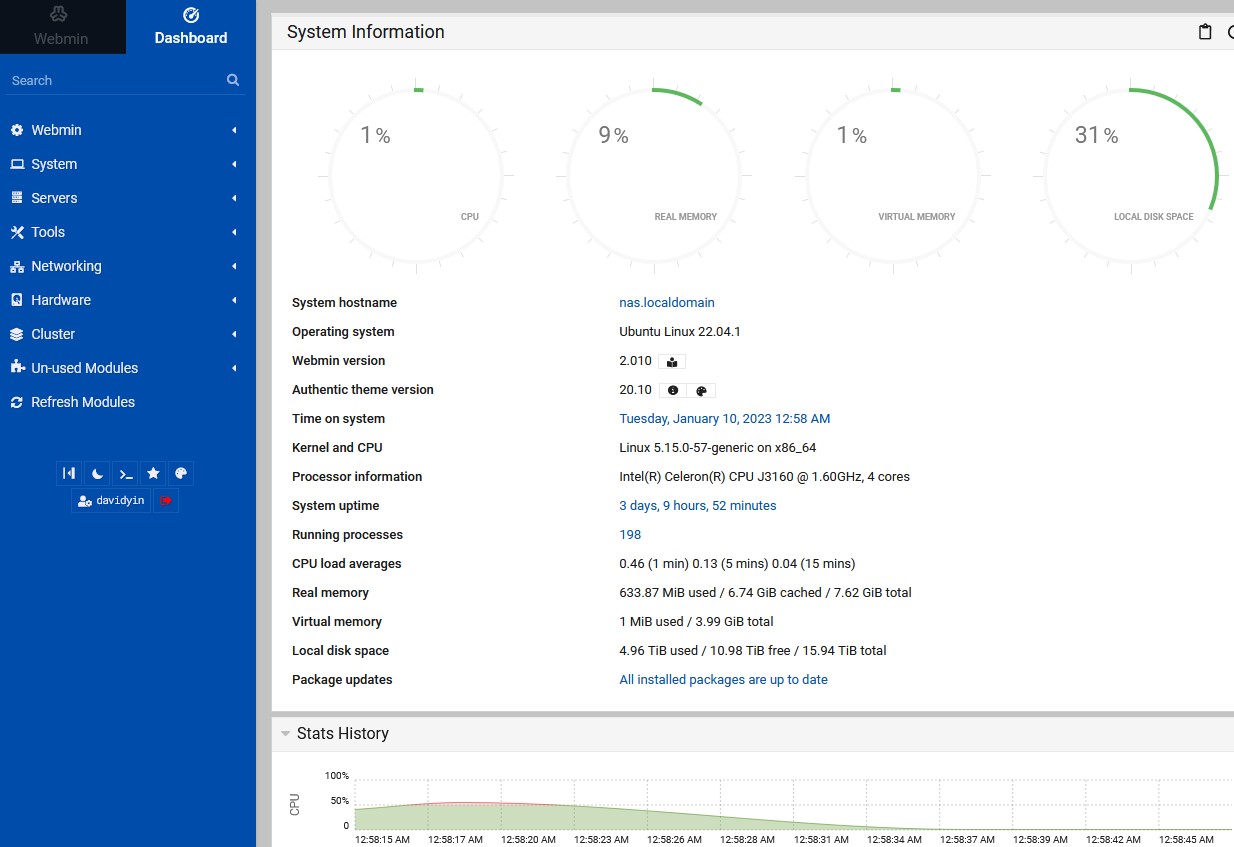Expand Un-used Modules in the sidebar
Screen dimensions: 1234x847
(x=84, y=368)
